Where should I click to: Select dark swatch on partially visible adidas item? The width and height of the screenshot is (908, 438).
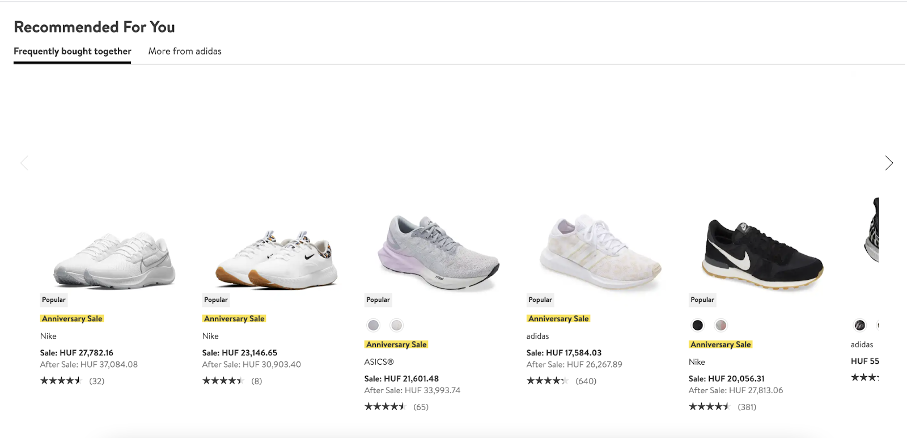coord(860,325)
